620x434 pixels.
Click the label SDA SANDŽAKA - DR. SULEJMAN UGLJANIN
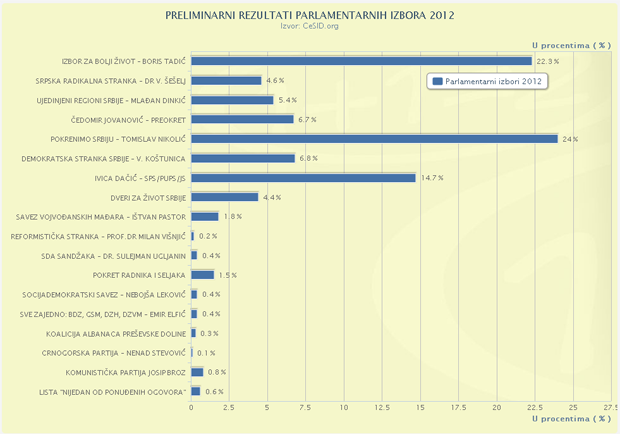(x=113, y=256)
